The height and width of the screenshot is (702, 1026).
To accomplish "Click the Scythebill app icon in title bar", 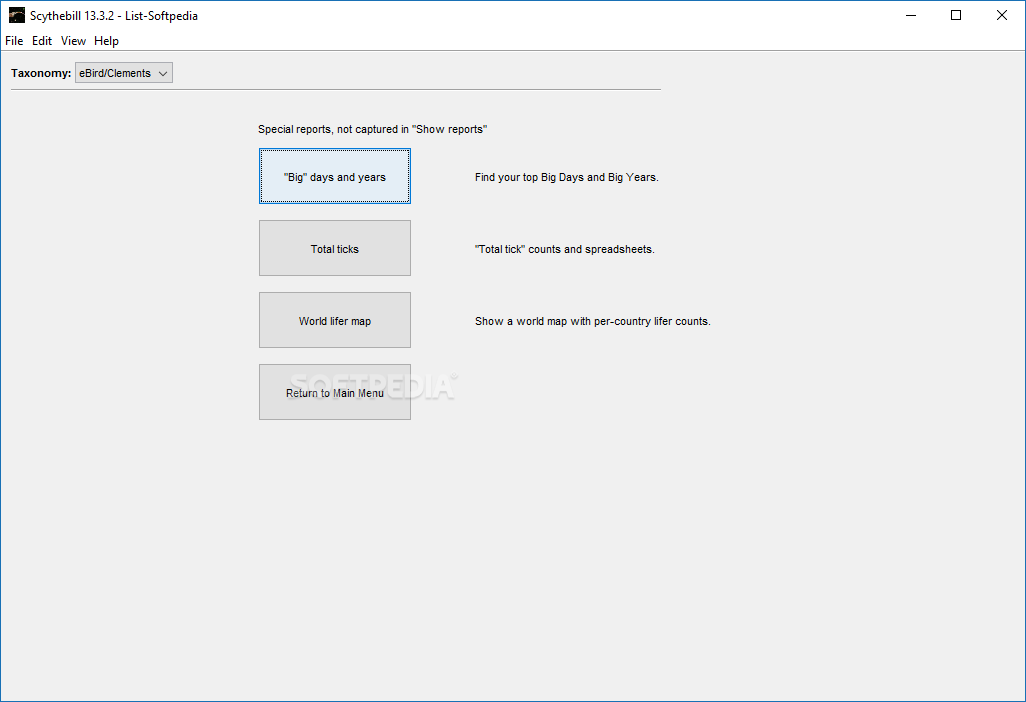I will click(17, 16).
